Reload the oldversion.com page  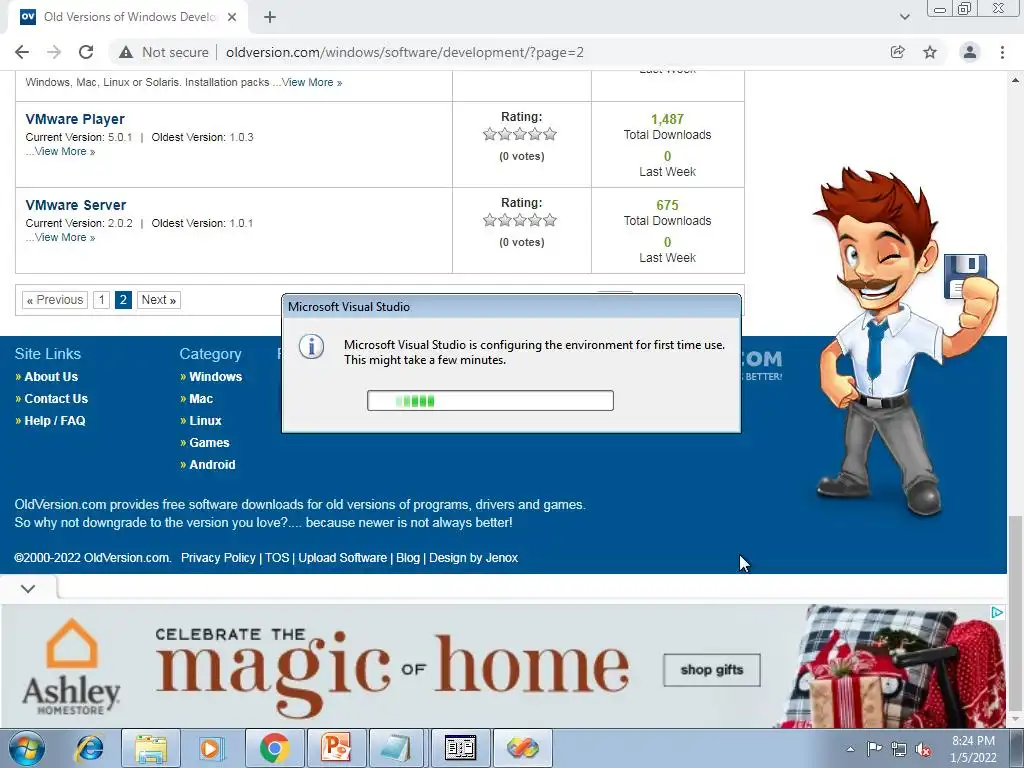click(x=86, y=52)
